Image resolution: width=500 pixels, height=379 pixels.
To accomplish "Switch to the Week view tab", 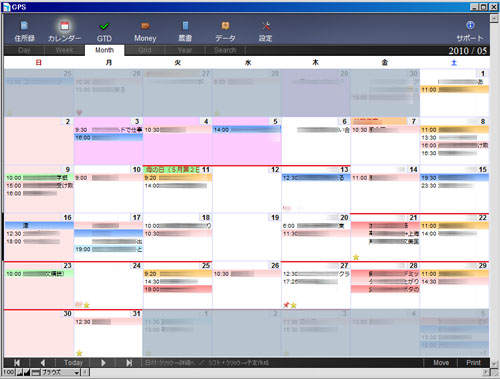I will (64, 50).
